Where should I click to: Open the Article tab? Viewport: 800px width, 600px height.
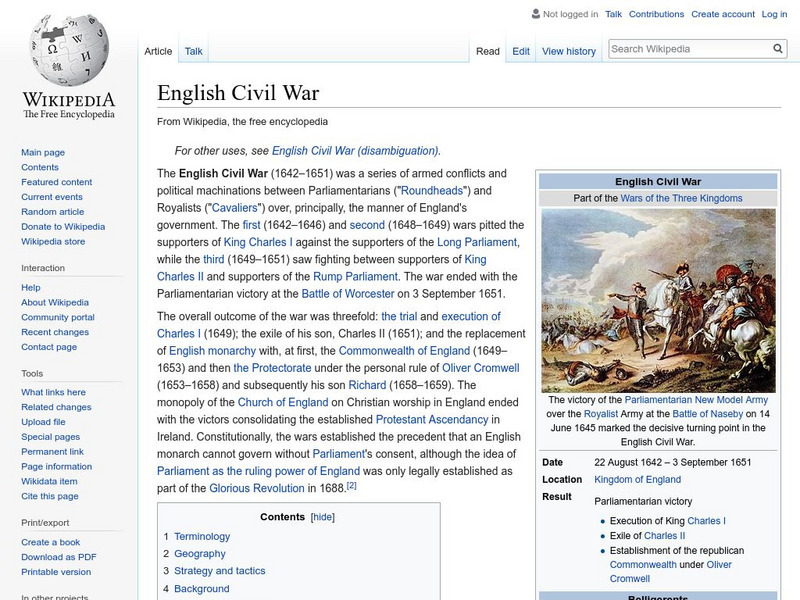click(158, 52)
